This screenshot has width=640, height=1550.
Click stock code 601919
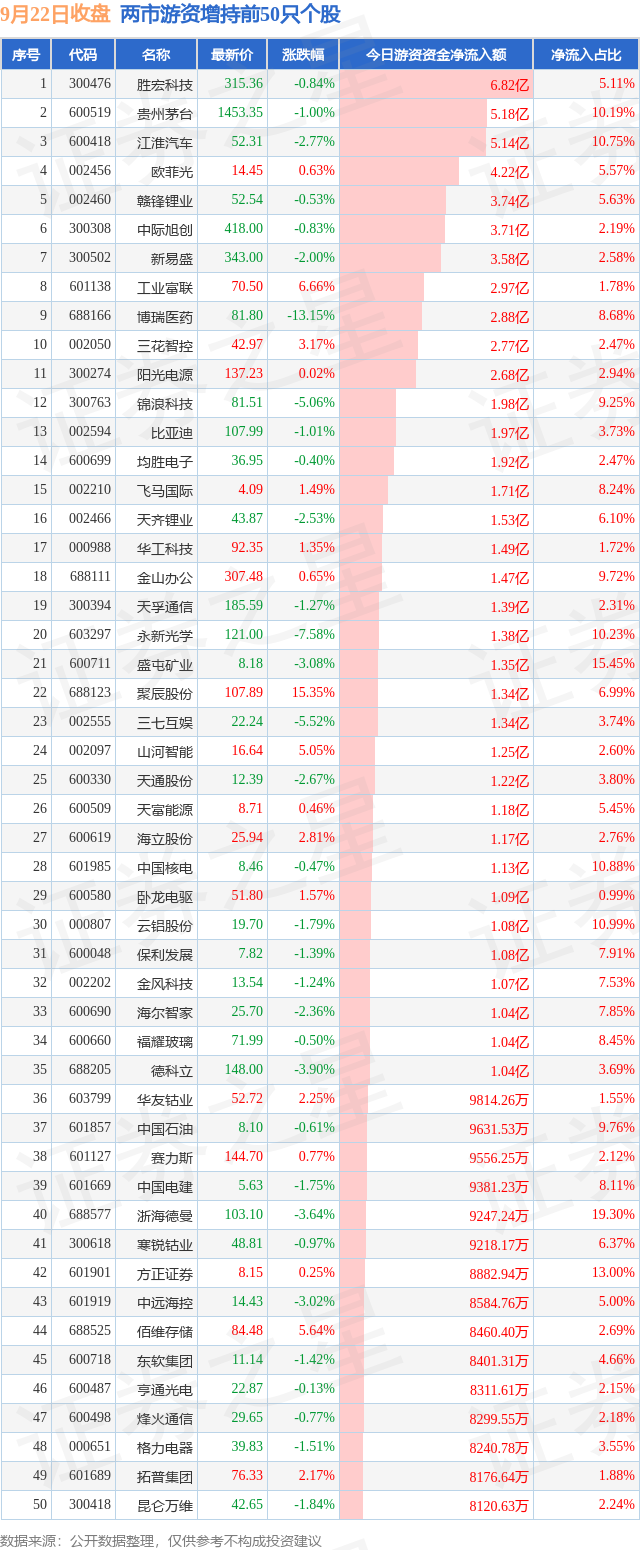[89, 1302]
